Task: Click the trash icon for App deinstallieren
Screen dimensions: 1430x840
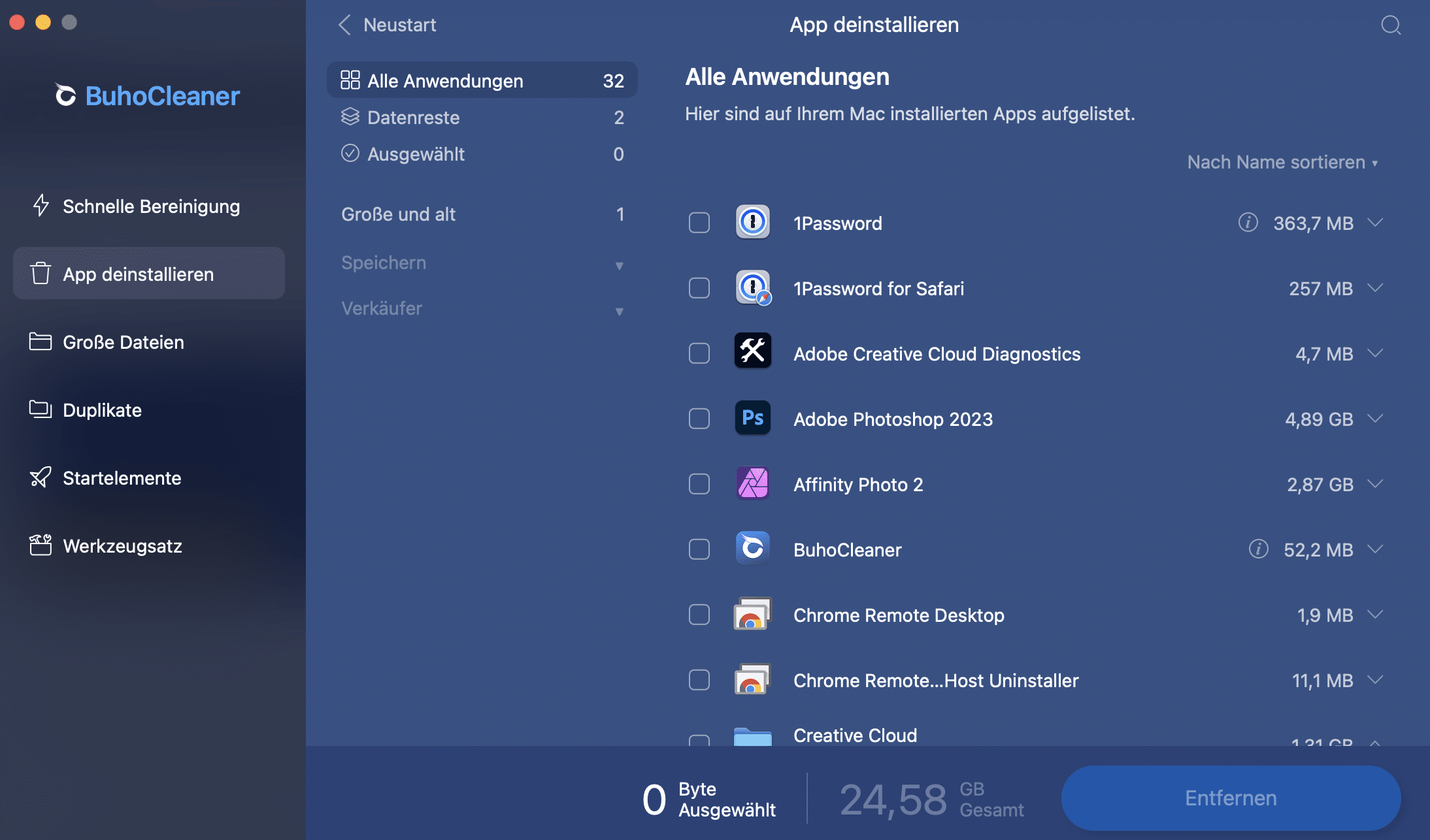Action: pyautogui.click(x=41, y=274)
